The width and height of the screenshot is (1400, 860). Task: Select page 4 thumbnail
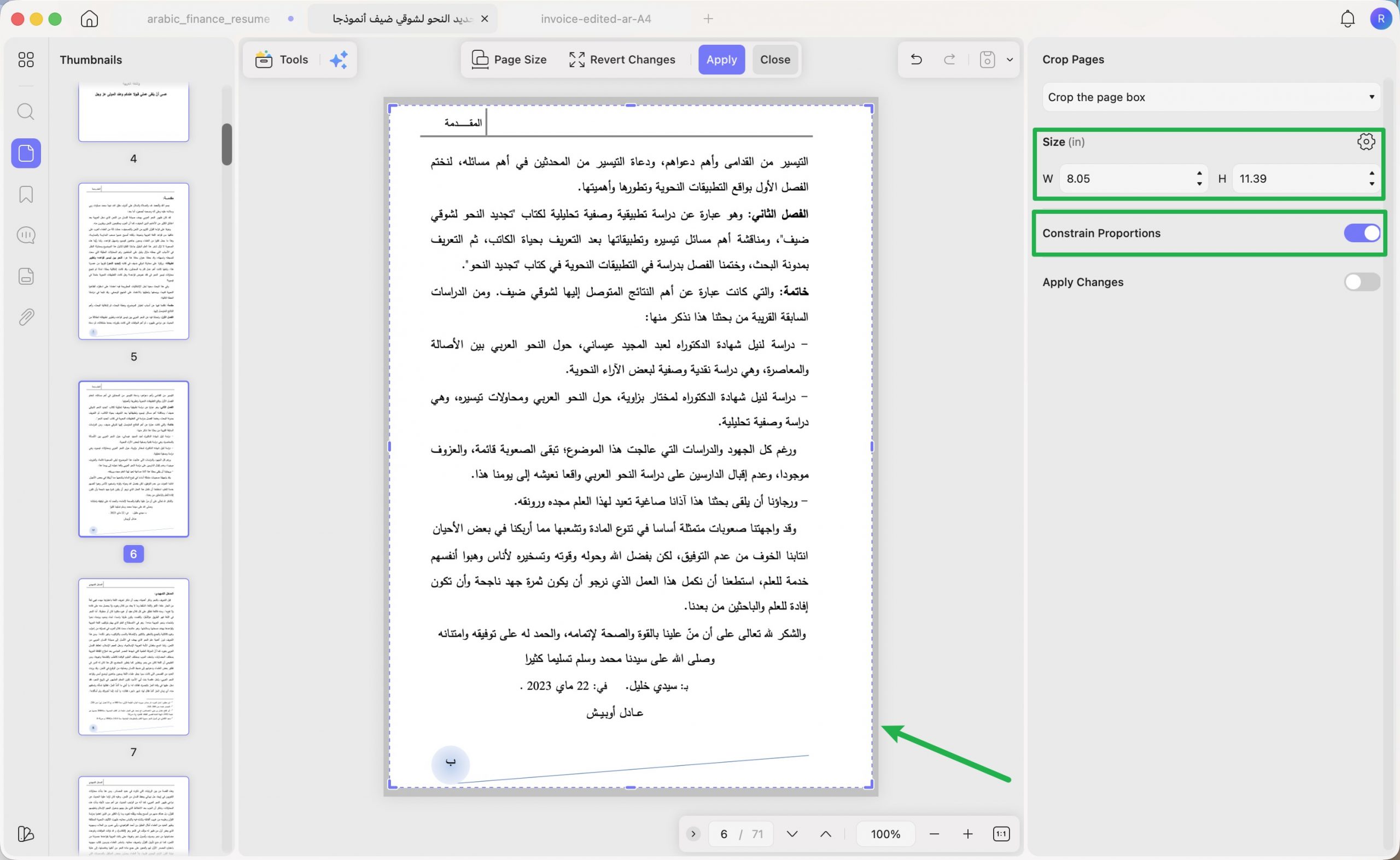pyautogui.click(x=133, y=112)
